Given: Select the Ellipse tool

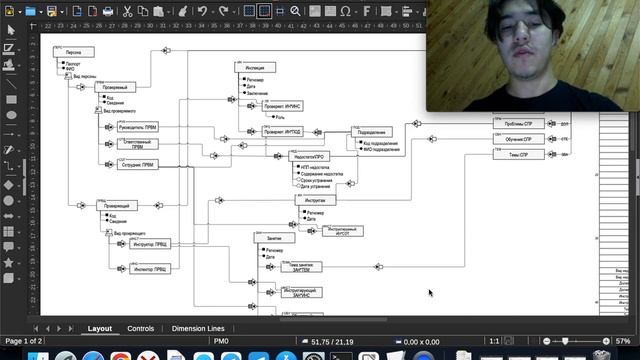Looking at the screenshot, I should point(11,115).
